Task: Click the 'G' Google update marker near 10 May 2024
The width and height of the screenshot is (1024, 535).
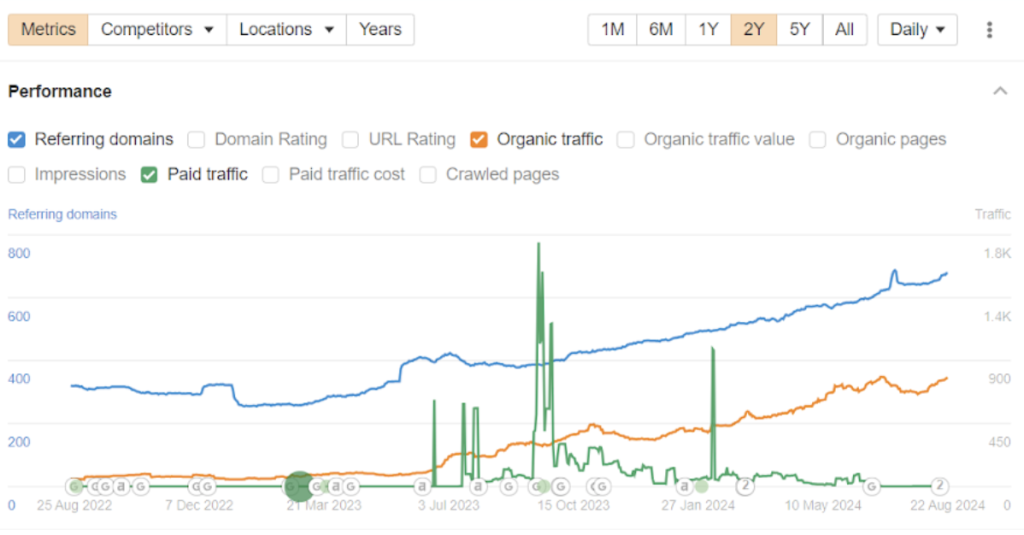Action: tap(872, 487)
